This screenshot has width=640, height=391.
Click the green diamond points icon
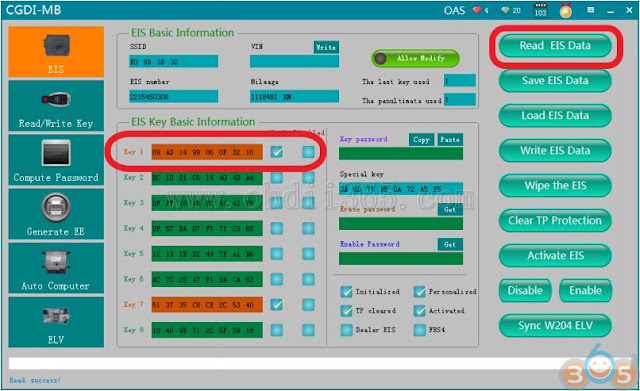pyautogui.click(x=505, y=10)
